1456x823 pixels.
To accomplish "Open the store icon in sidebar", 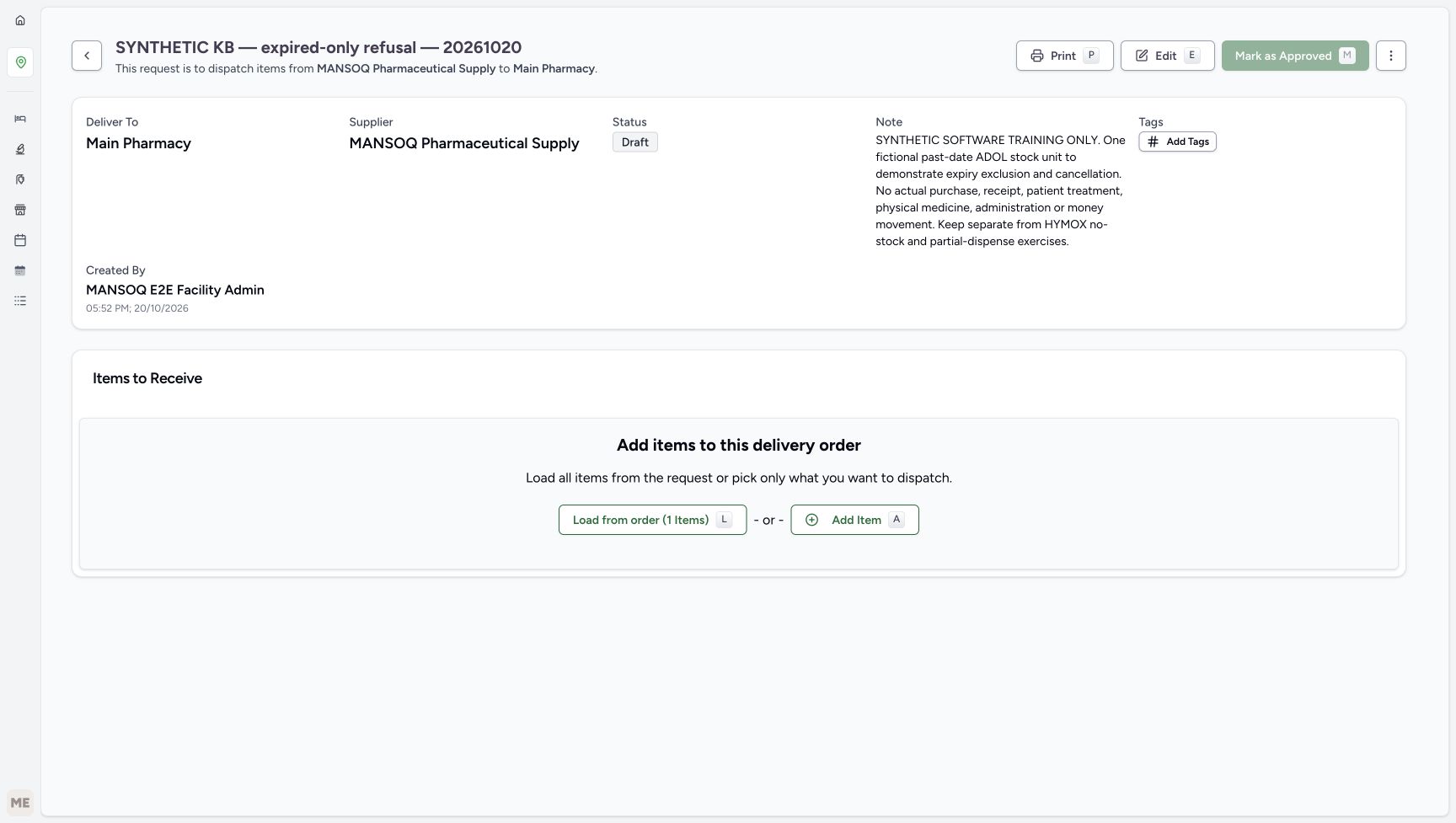I will (x=20, y=210).
